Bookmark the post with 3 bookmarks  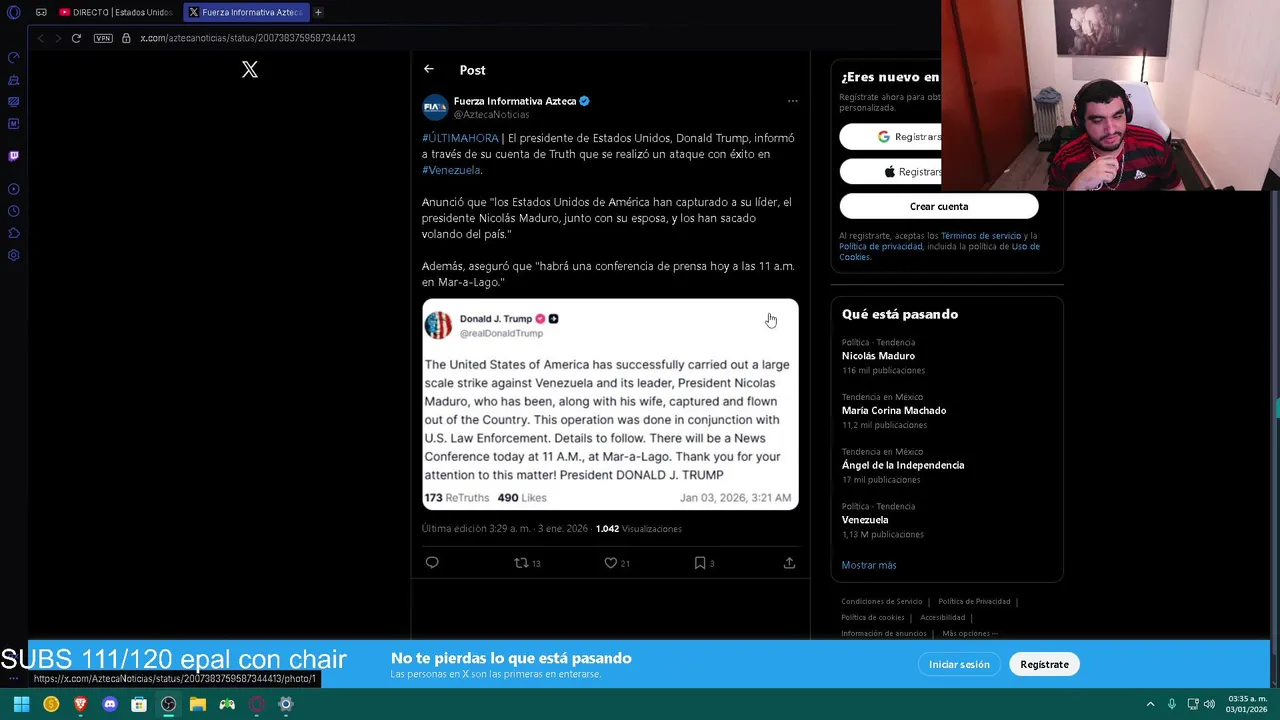pyautogui.click(x=704, y=563)
